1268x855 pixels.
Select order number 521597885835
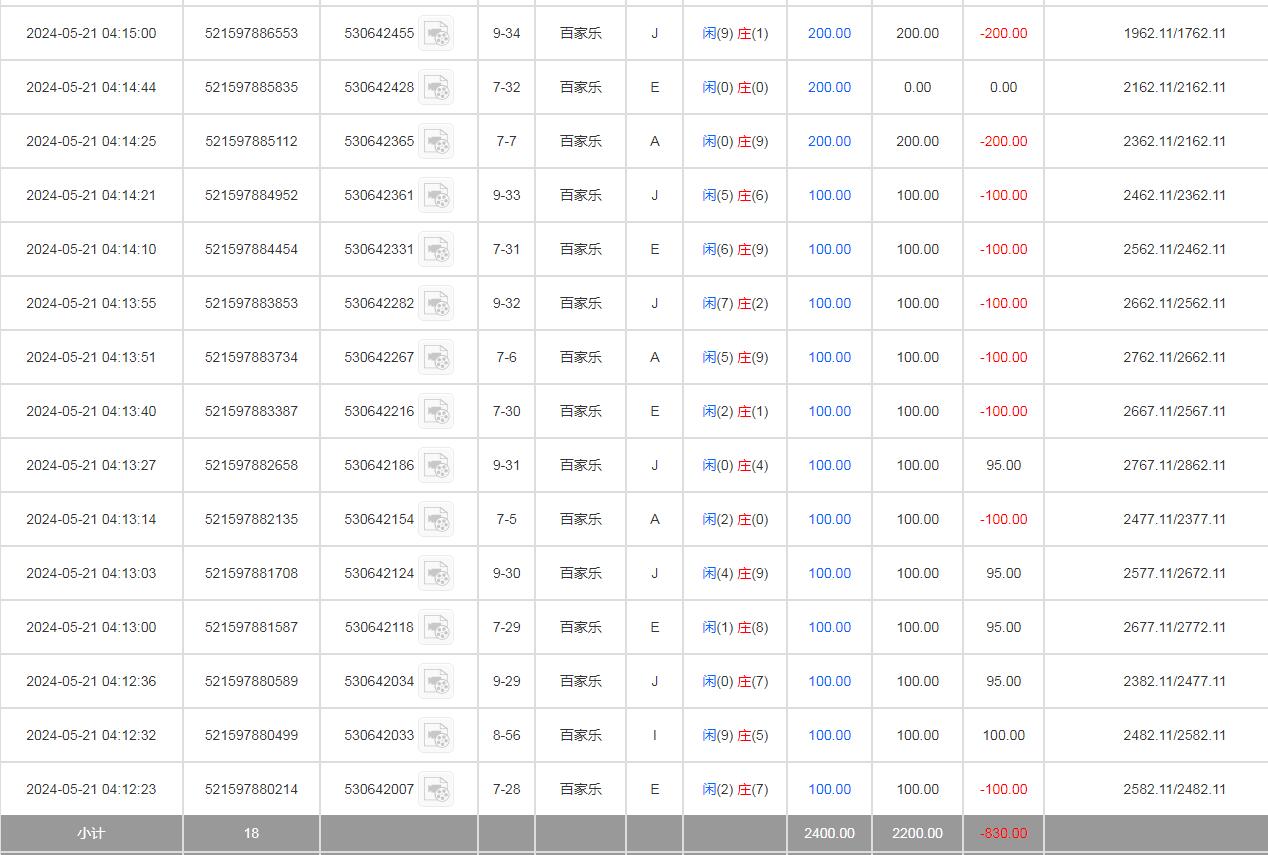[251, 87]
